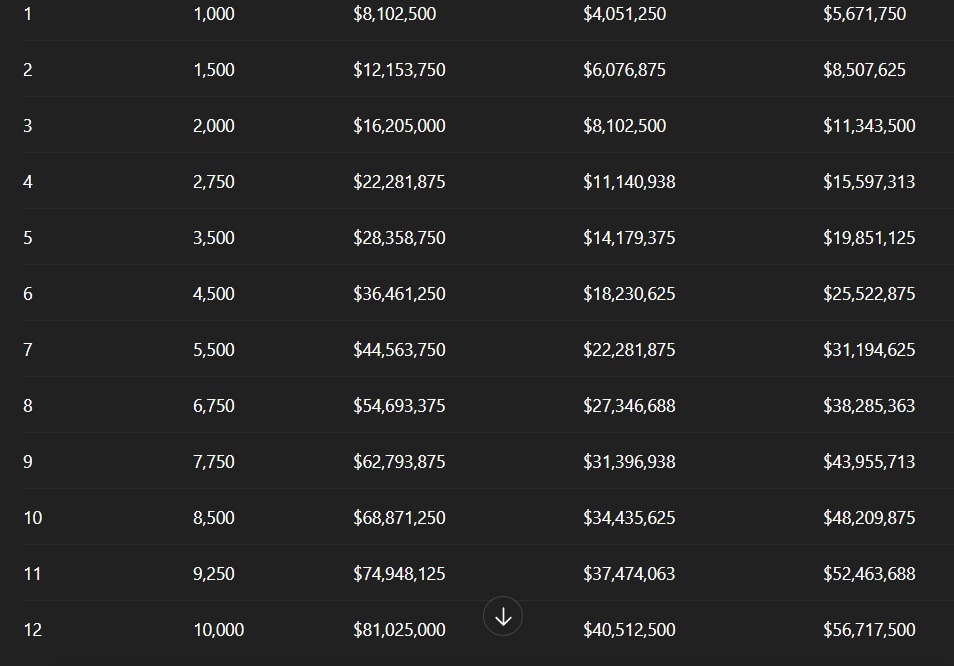Select the $56,717,500 cell
This screenshot has width=954, height=666.
tap(868, 630)
